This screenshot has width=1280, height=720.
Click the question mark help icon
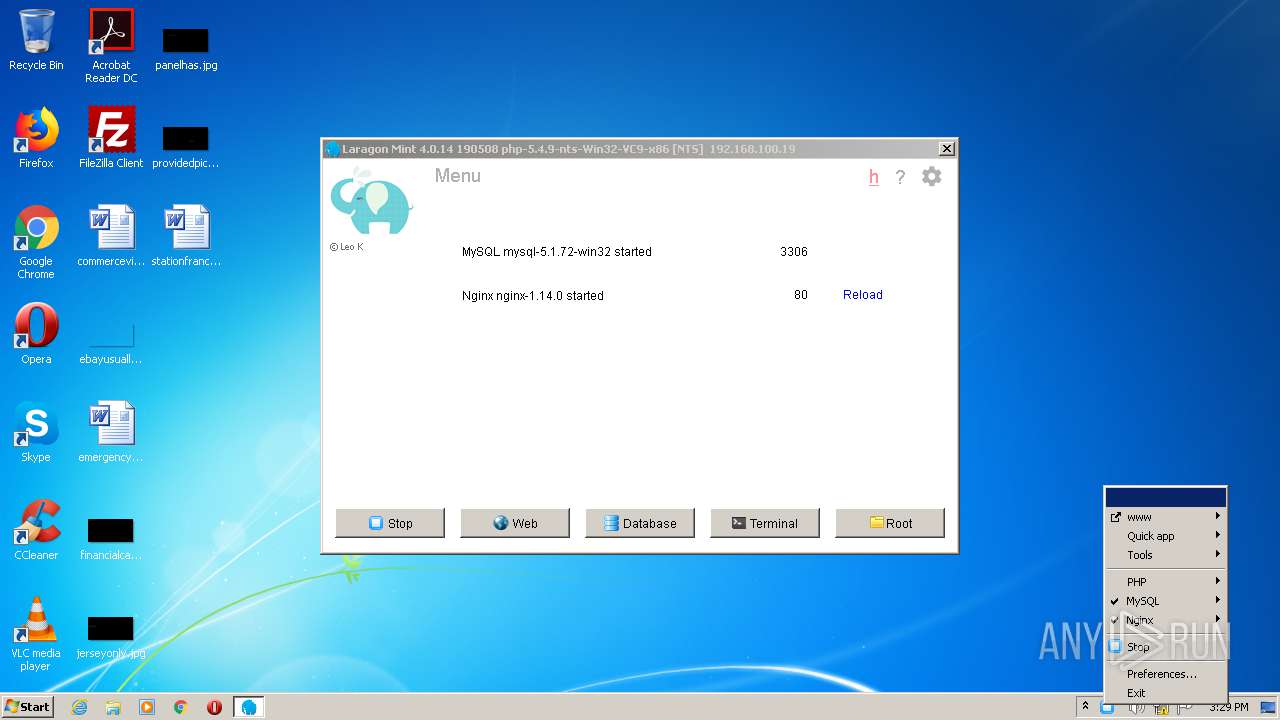[900, 177]
